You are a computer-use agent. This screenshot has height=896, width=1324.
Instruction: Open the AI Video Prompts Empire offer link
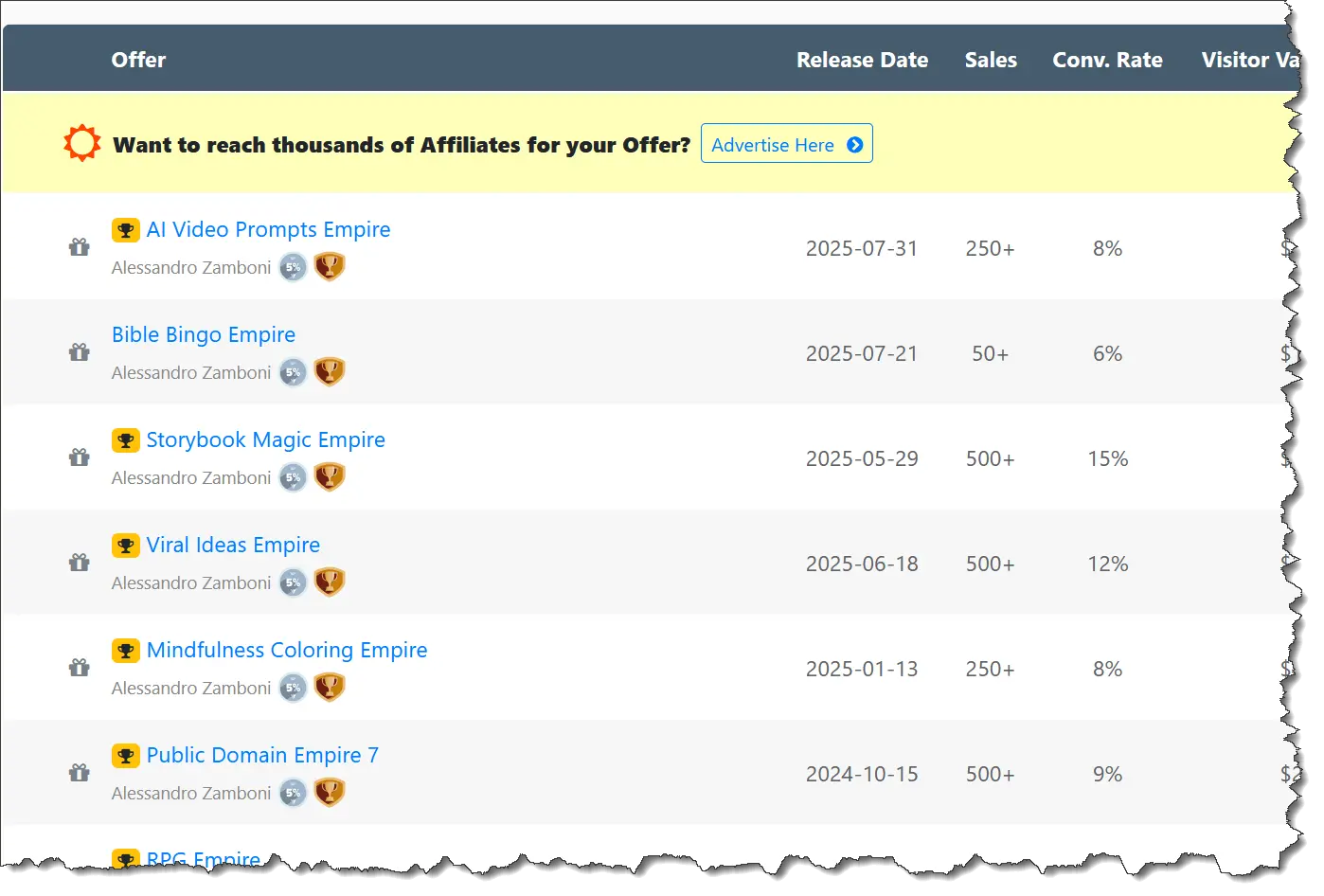[x=268, y=230]
